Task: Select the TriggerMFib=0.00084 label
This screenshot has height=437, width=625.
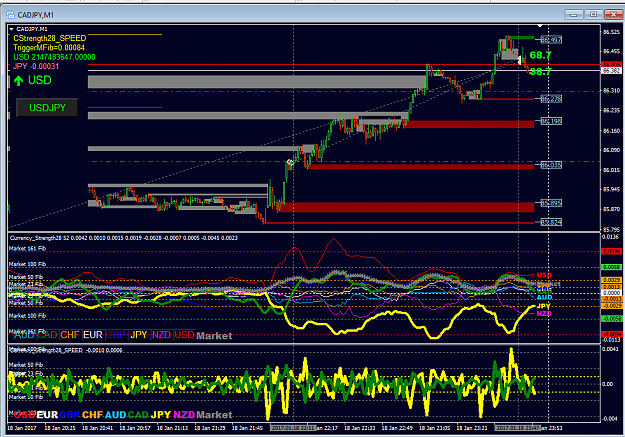Action: 49,48
